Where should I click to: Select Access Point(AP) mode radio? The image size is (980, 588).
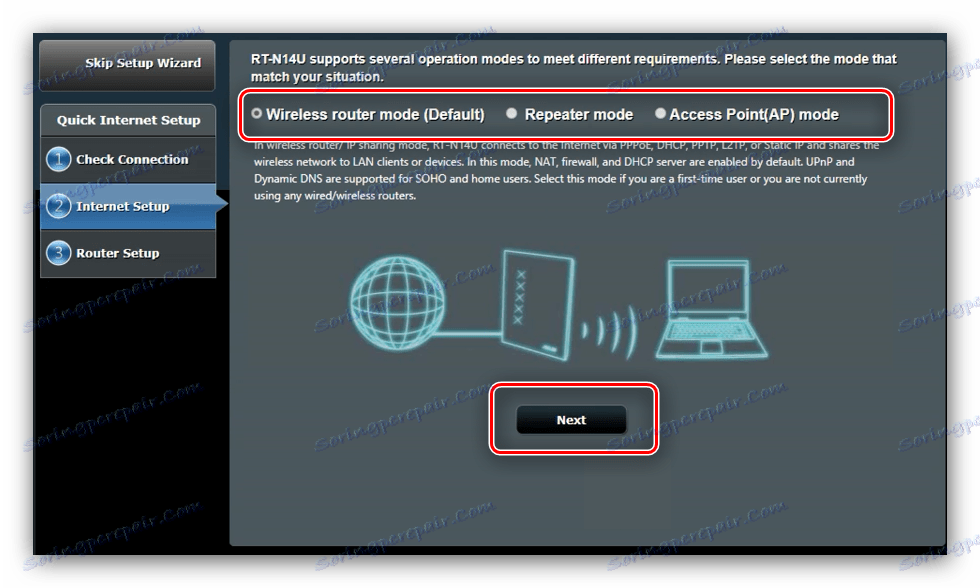pyautogui.click(x=660, y=113)
